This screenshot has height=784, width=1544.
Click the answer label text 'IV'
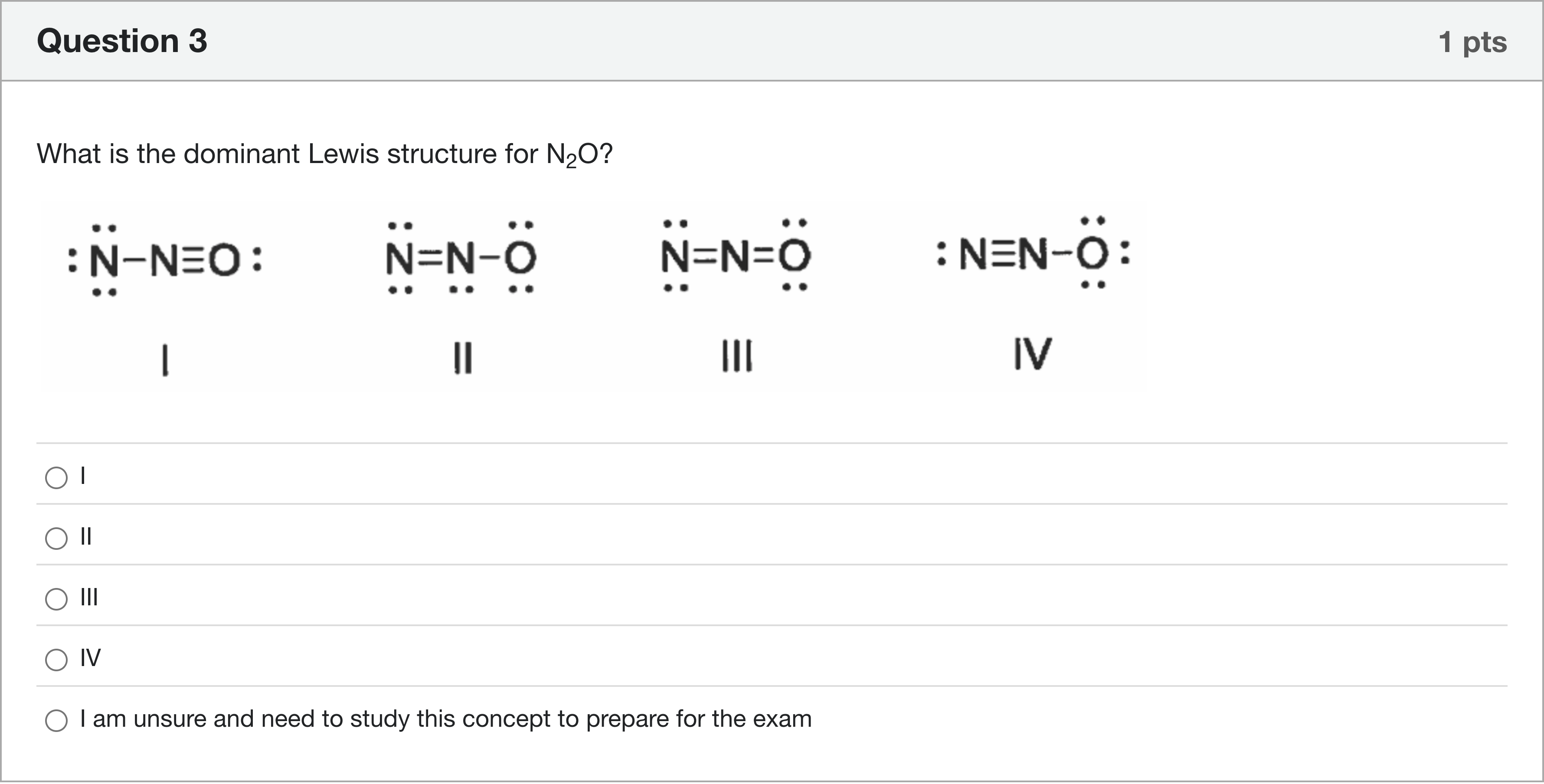click(91, 658)
